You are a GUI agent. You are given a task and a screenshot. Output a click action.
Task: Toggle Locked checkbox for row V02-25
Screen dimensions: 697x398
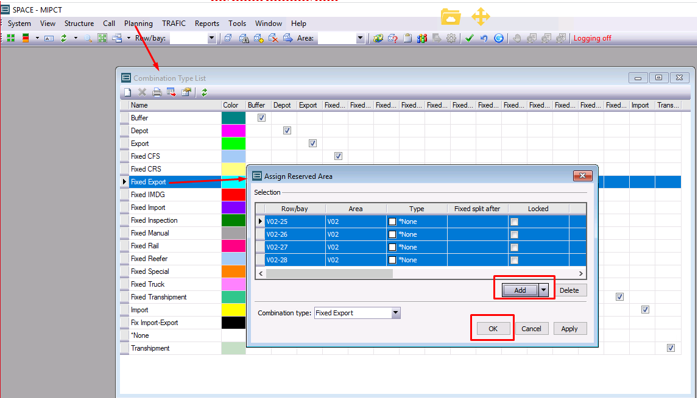pos(514,221)
